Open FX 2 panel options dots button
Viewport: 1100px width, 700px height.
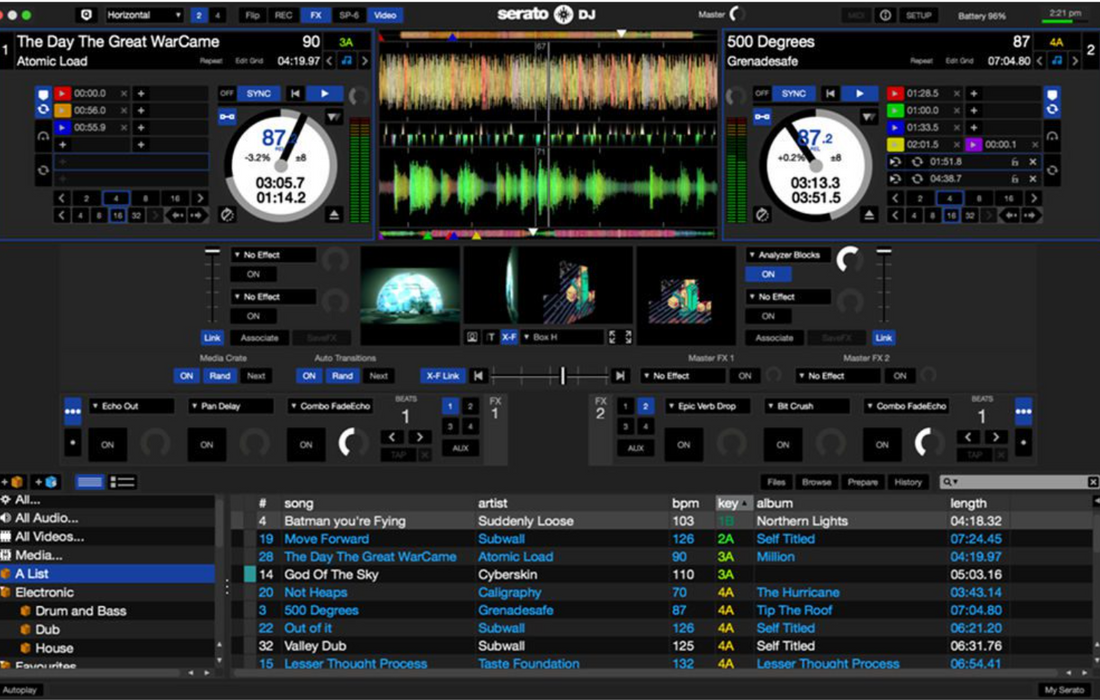coord(1024,412)
